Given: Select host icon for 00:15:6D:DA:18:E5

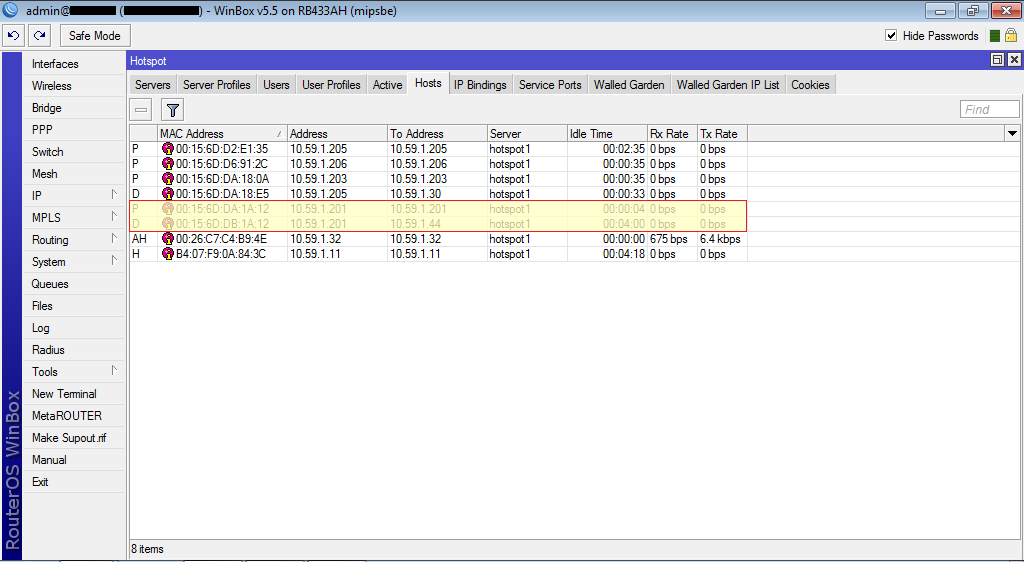Looking at the screenshot, I should click(168, 194).
